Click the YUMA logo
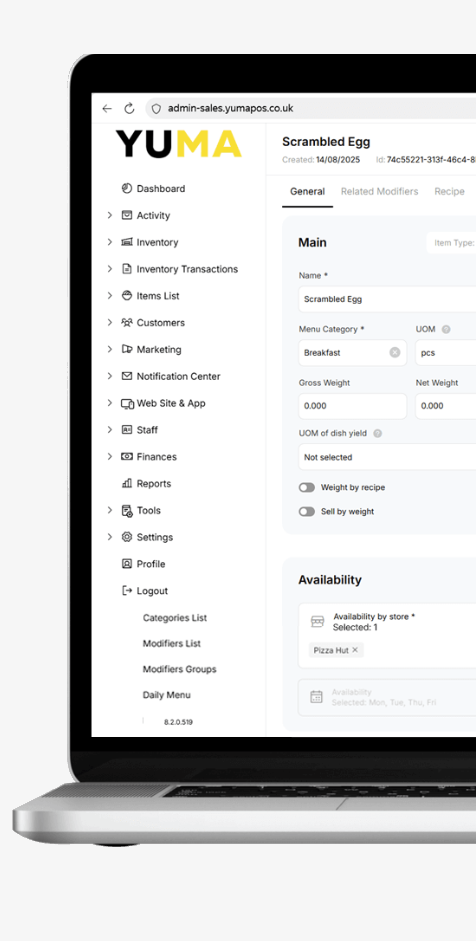 [x=179, y=144]
